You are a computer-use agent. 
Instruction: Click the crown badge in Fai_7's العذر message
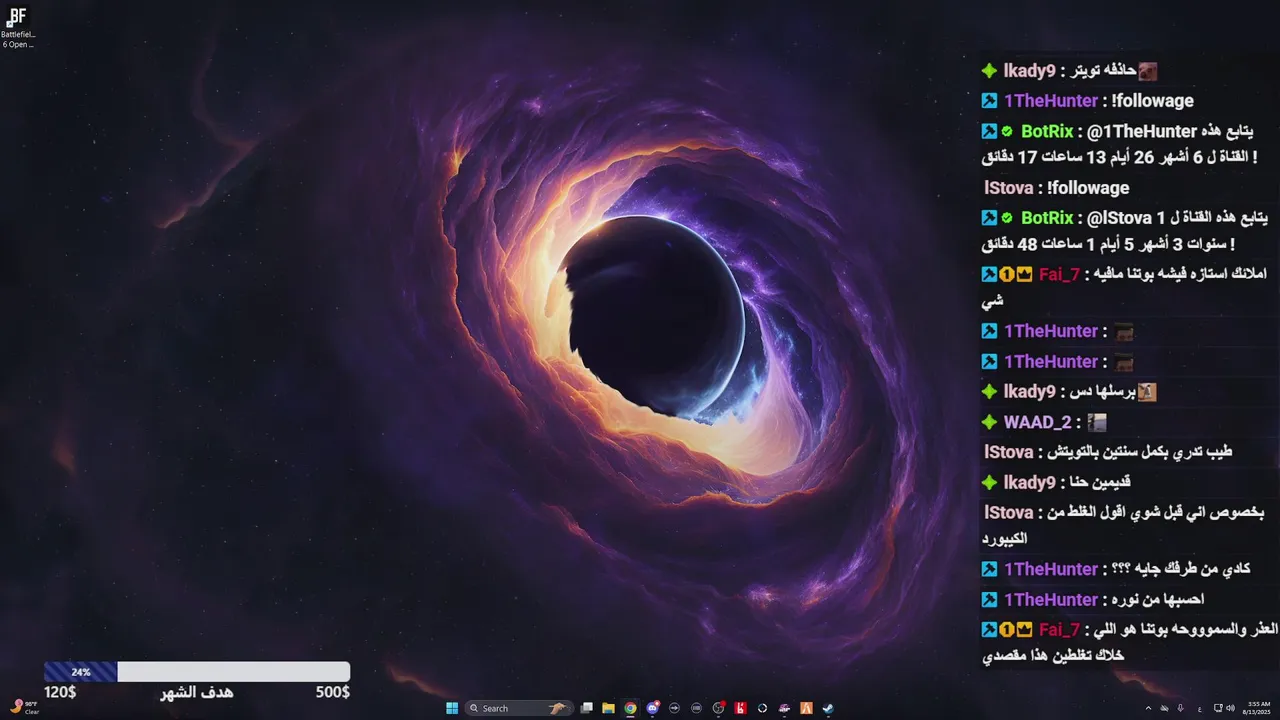point(1025,629)
